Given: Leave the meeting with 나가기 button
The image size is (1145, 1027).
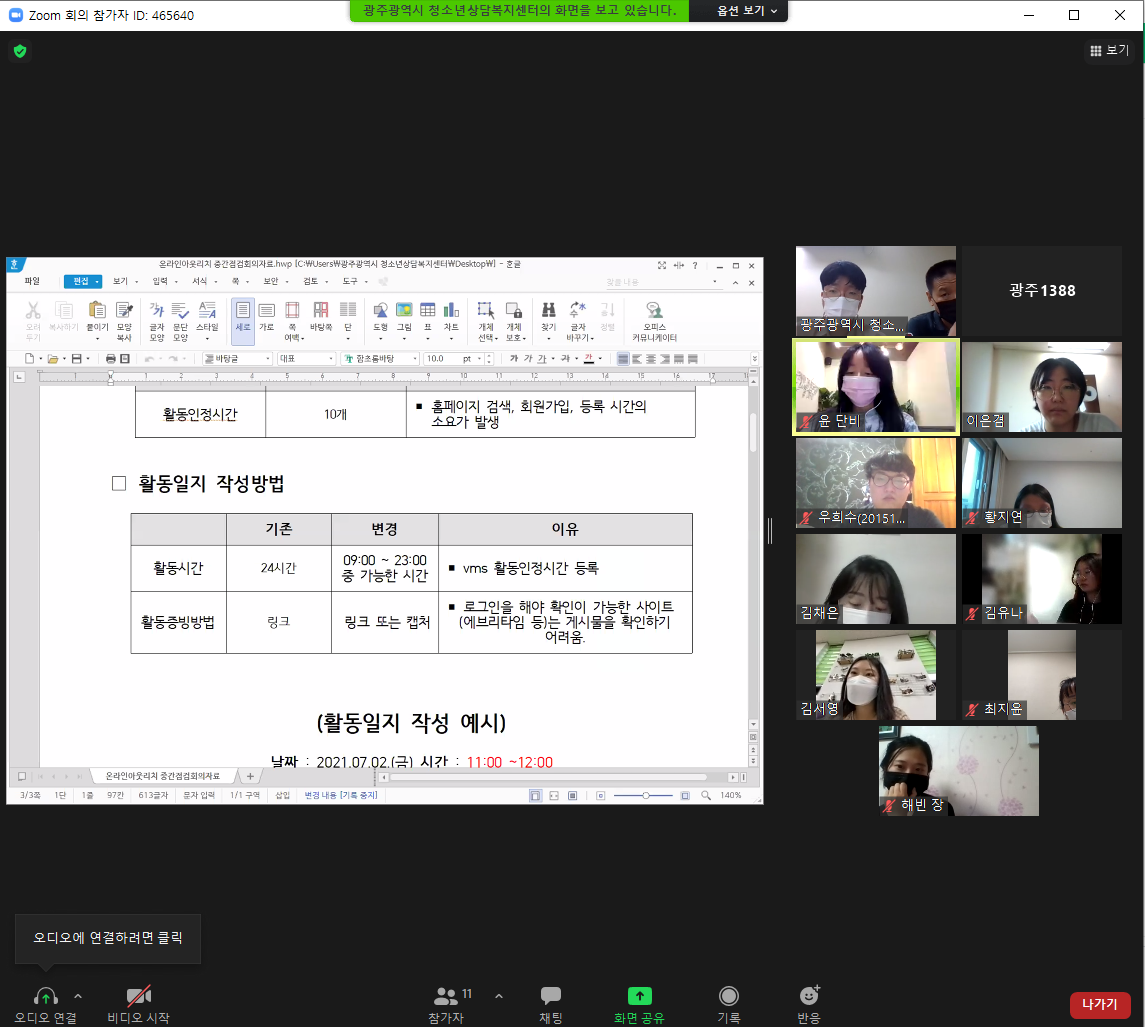Looking at the screenshot, I should tap(1100, 1005).
